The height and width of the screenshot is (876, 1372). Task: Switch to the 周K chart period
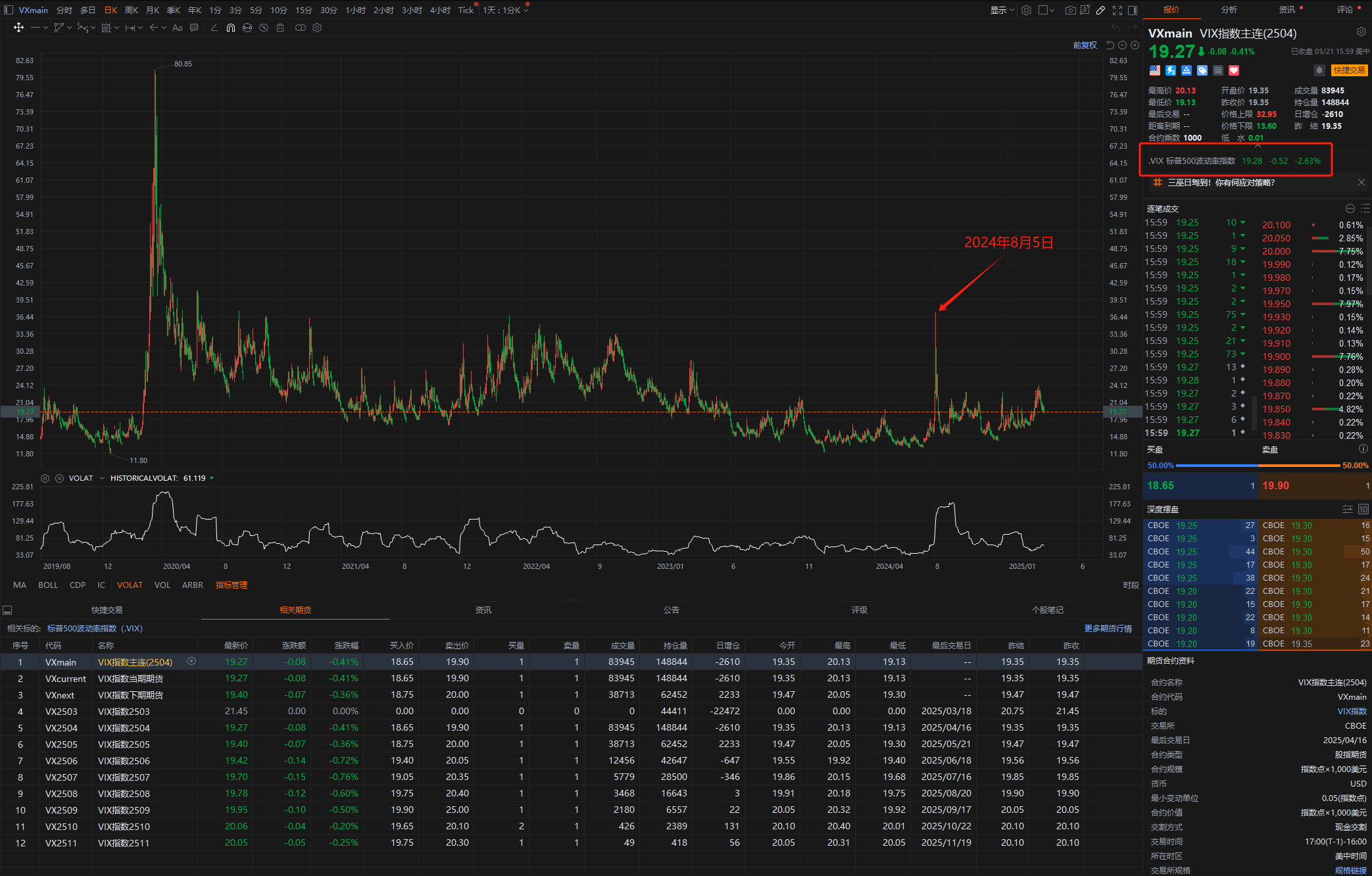point(132,10)
